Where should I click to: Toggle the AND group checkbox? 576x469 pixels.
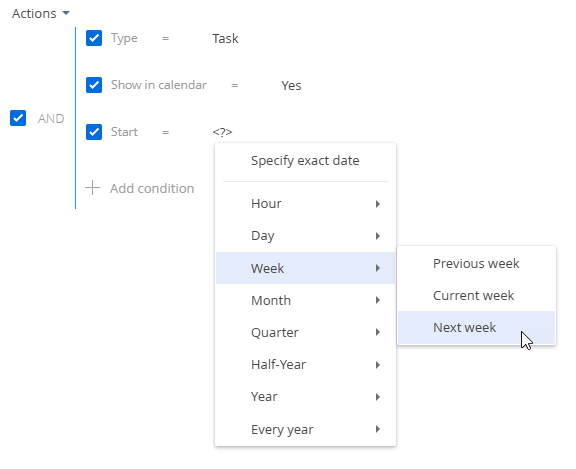(18, 118)
